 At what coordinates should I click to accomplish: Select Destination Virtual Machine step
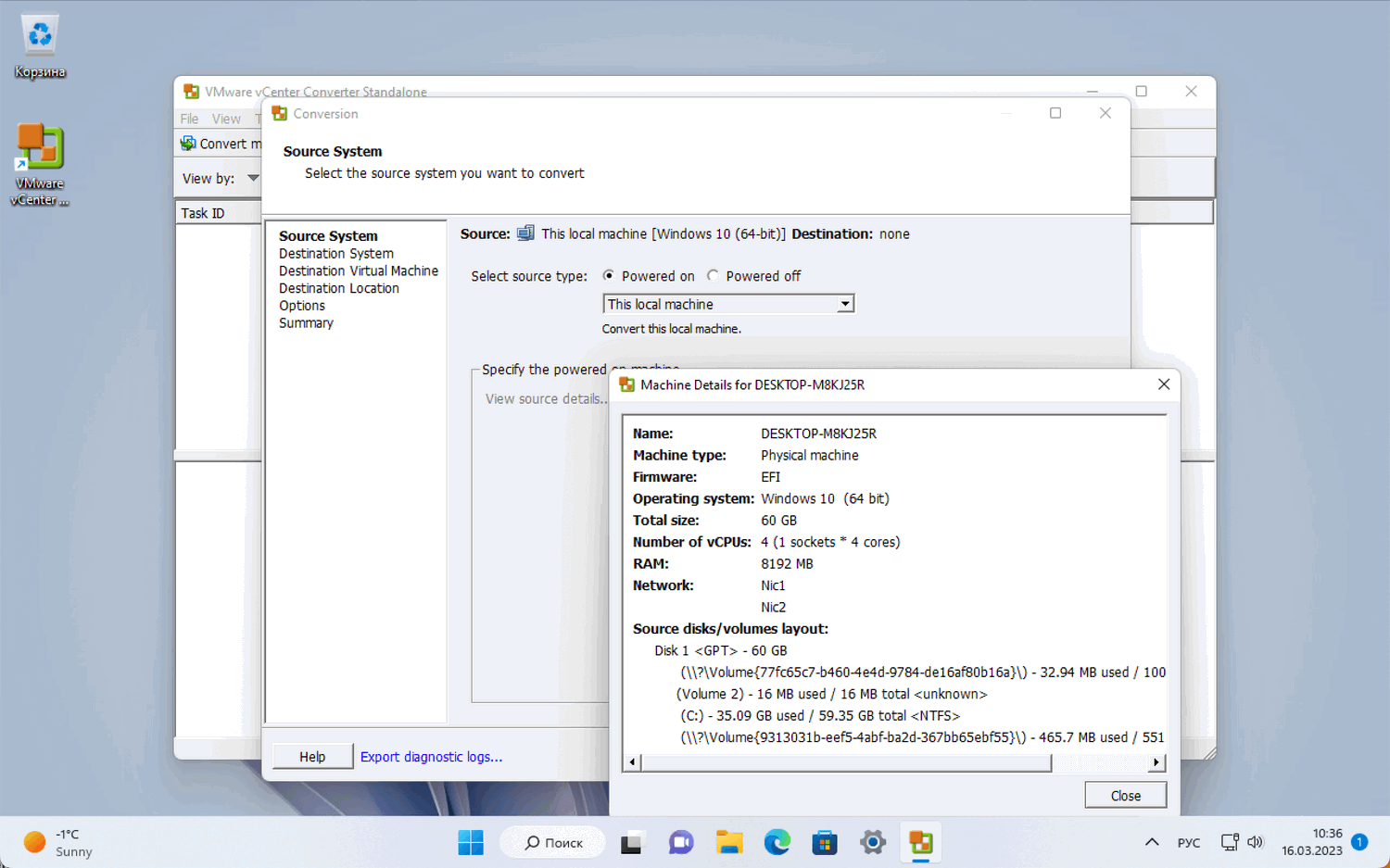point(359,271)
